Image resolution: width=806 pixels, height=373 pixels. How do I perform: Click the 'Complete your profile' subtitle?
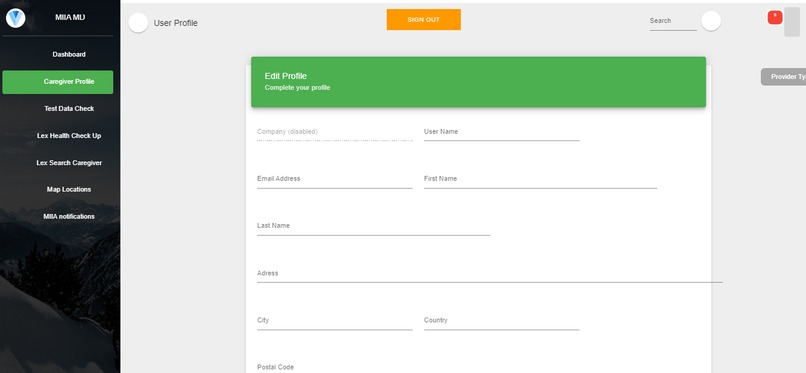297,88
